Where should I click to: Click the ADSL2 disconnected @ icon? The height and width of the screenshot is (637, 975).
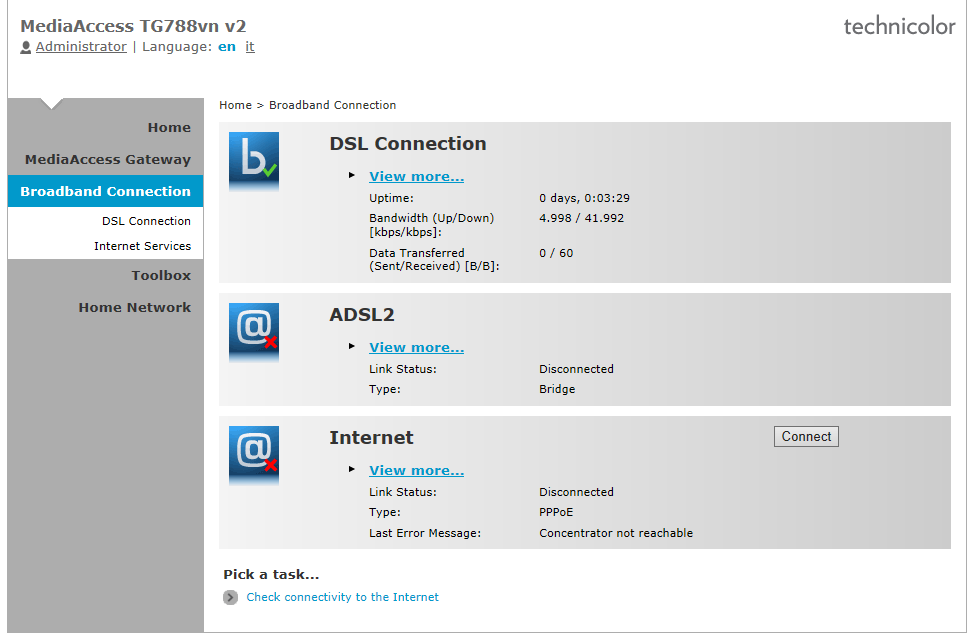pos(254,332)
